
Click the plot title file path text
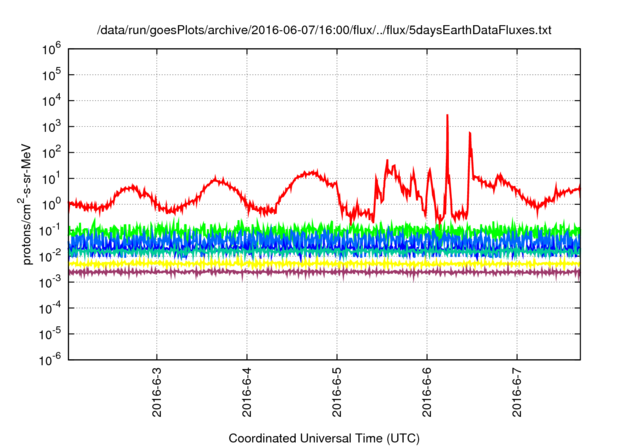[x=324, y=30]
